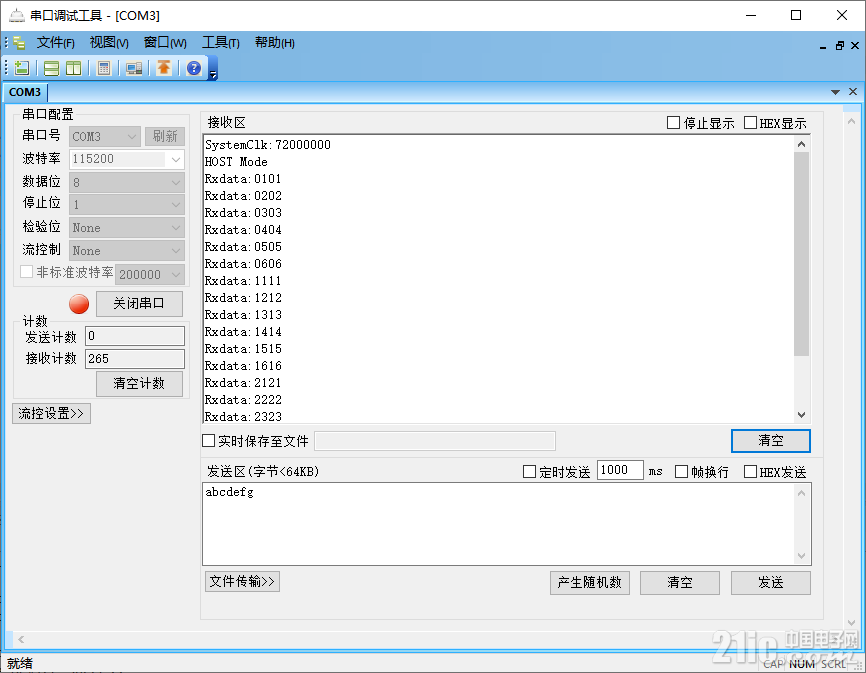
Task: Enable the HEX发送 checkbox
Action: coord(750,471)
